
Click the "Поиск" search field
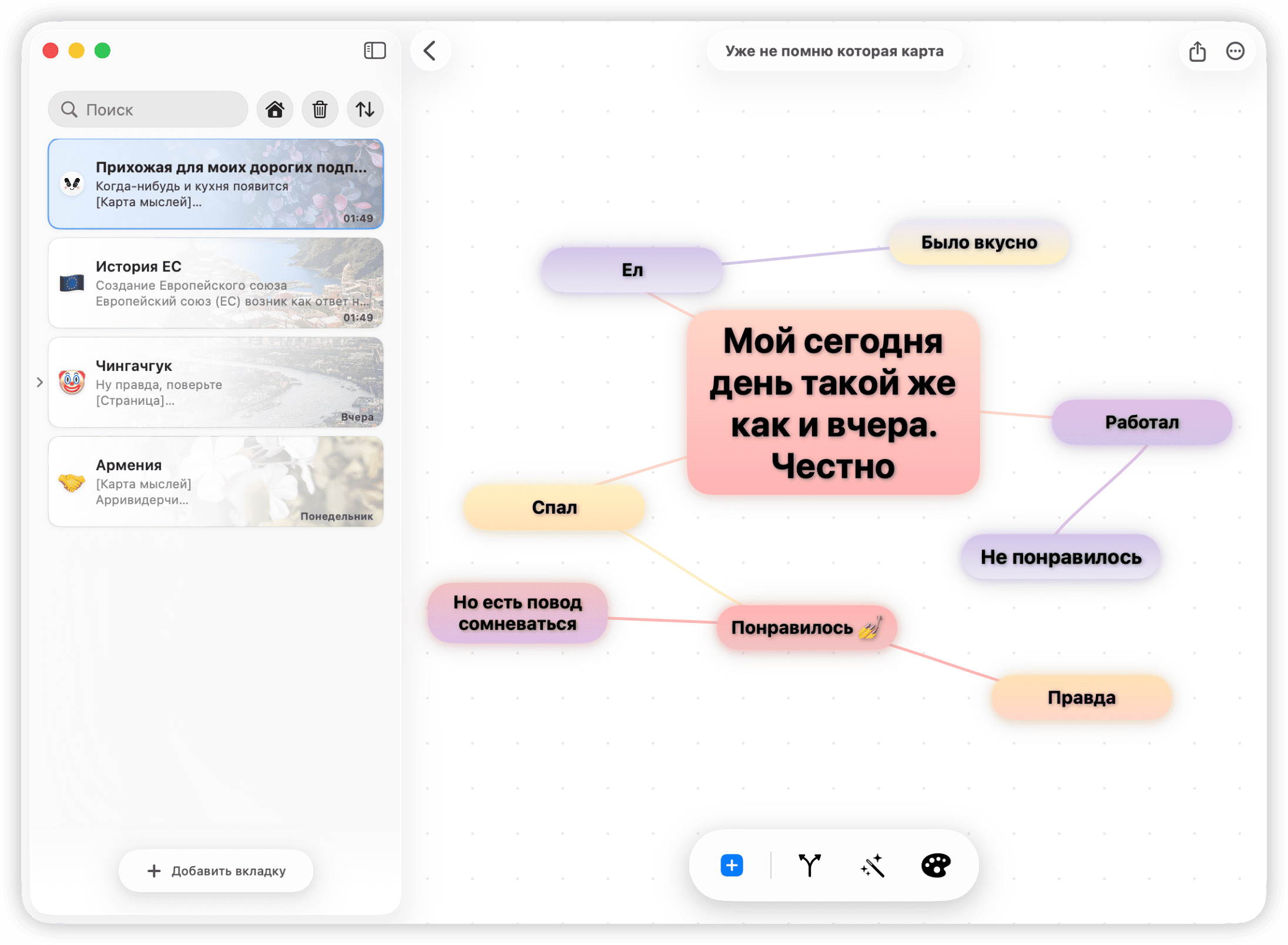point(147,109)
